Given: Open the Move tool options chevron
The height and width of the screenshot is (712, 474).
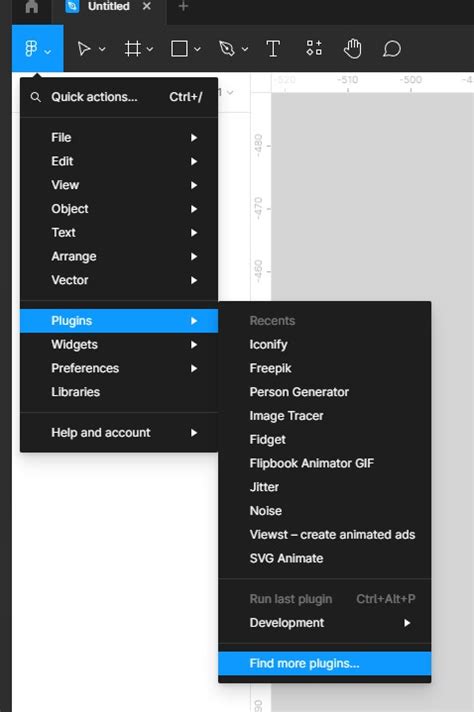Looking at the screenshot, I should pos(102,49).
